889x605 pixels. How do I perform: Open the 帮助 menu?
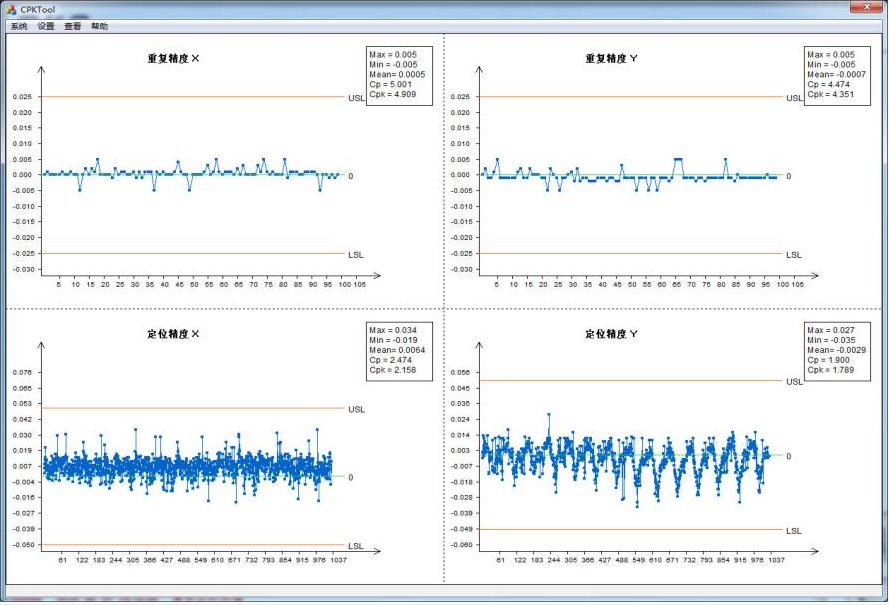[100, 27]
